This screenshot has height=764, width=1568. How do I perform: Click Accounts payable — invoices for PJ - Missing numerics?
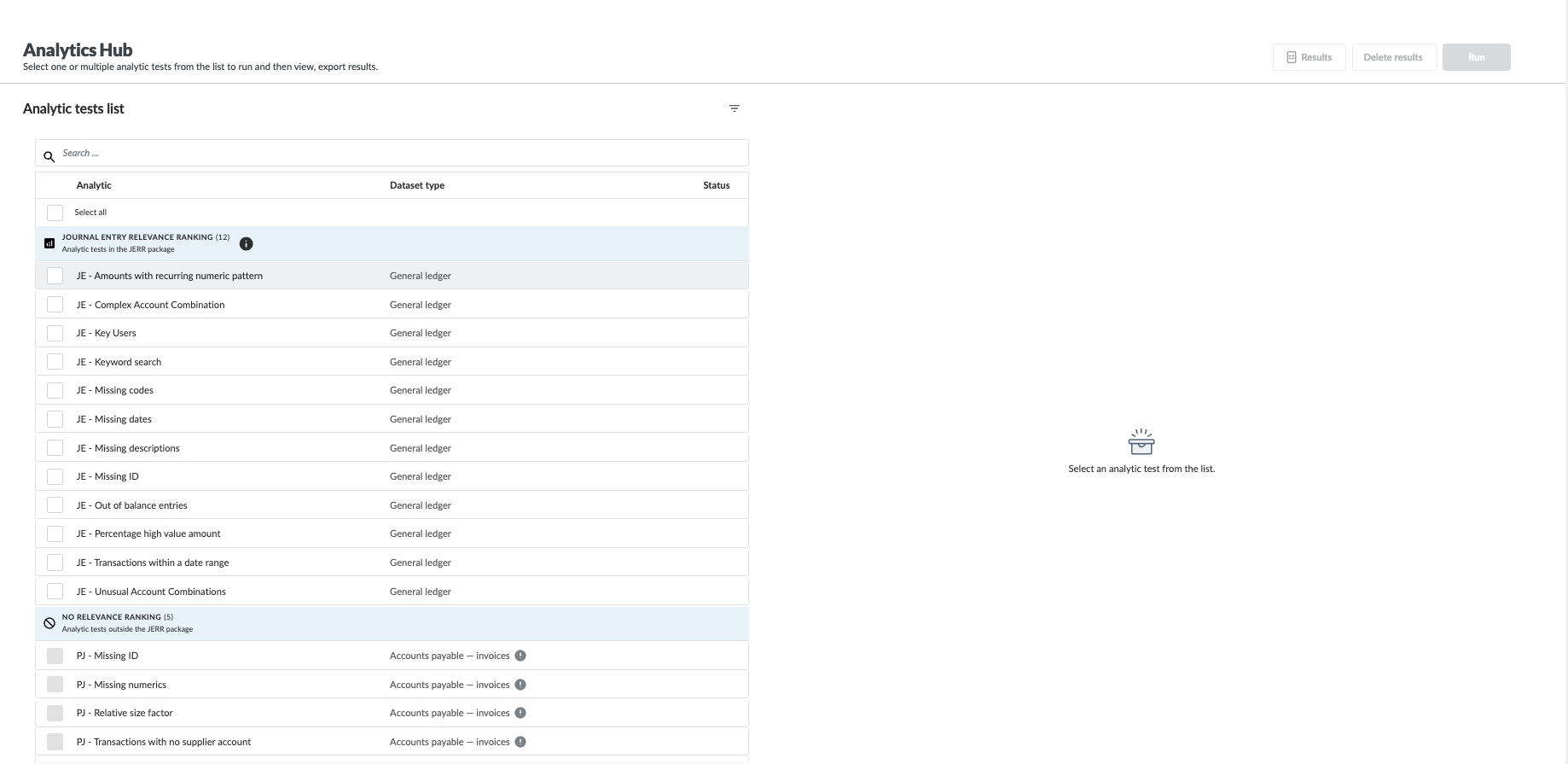point(450,685)
